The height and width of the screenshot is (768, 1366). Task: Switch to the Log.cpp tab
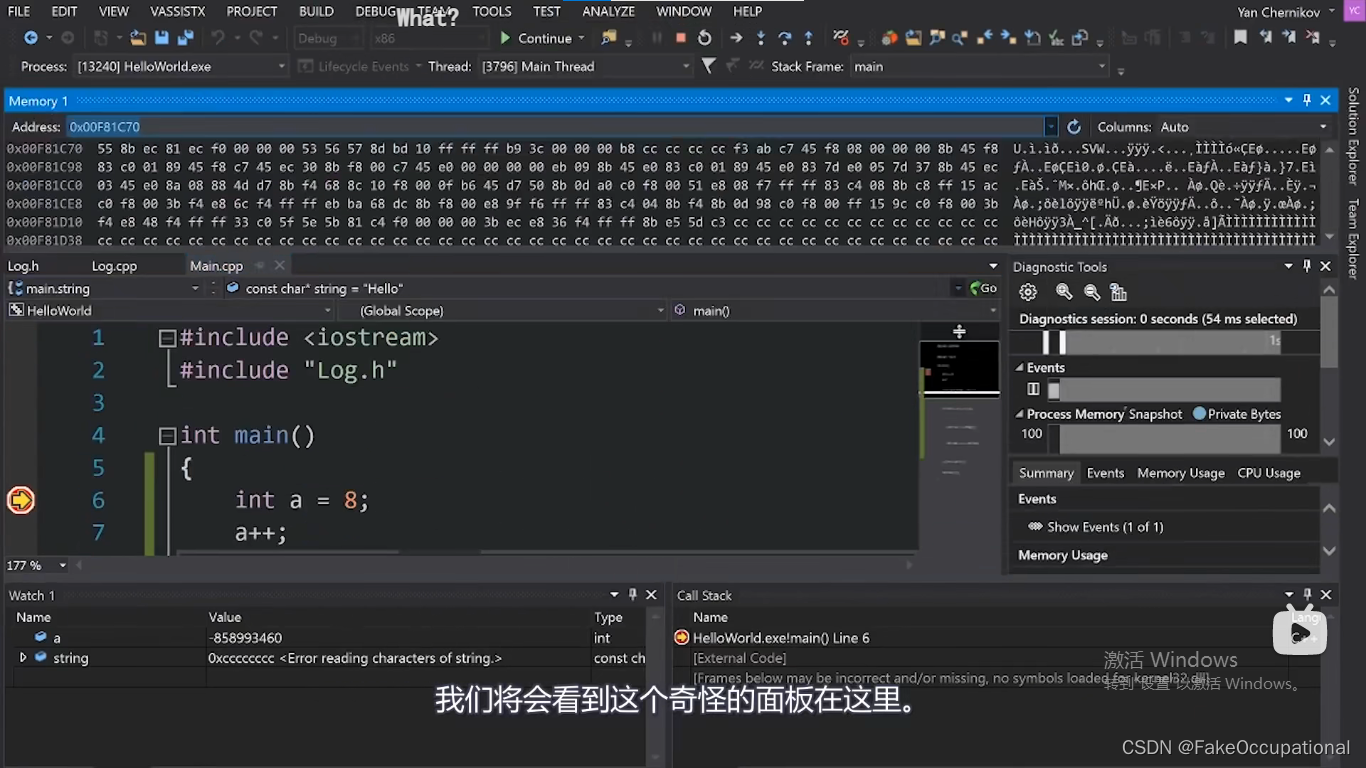114,266
